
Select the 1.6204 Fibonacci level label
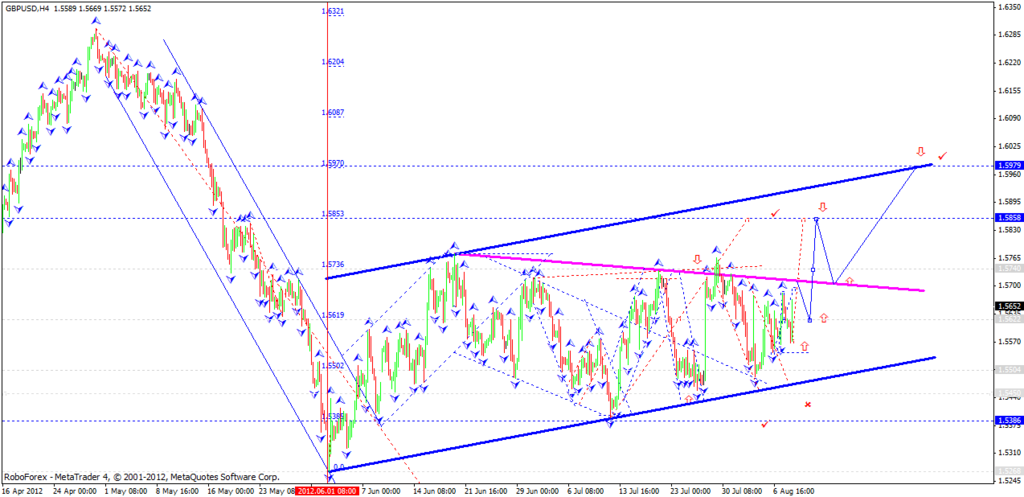332,62
